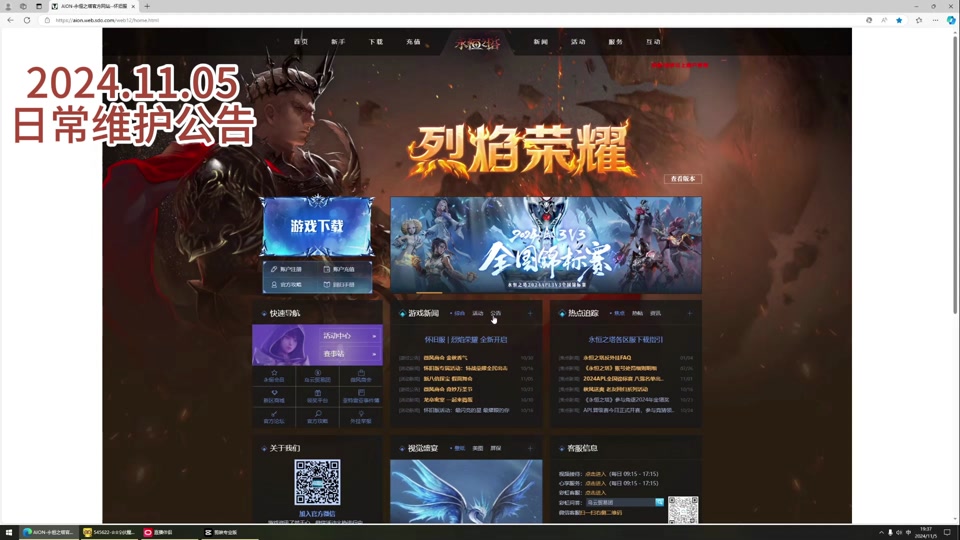The height and width of the screenshot is (540, 960).
Task: Open the 永恒之塔反外挂FAQ news item
Action: pyautogui.click(x=607, y=358)
